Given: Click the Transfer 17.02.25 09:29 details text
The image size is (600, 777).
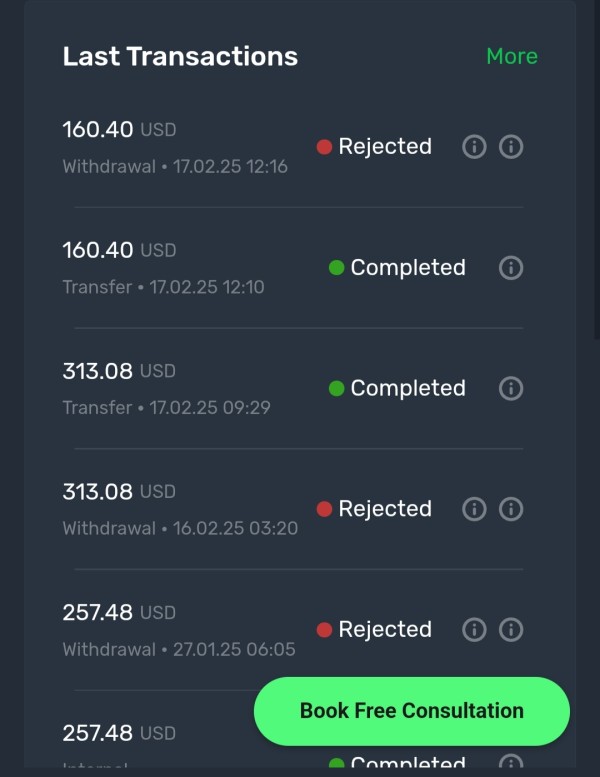Looking at the screenshot, I should (x=166, y=408).
